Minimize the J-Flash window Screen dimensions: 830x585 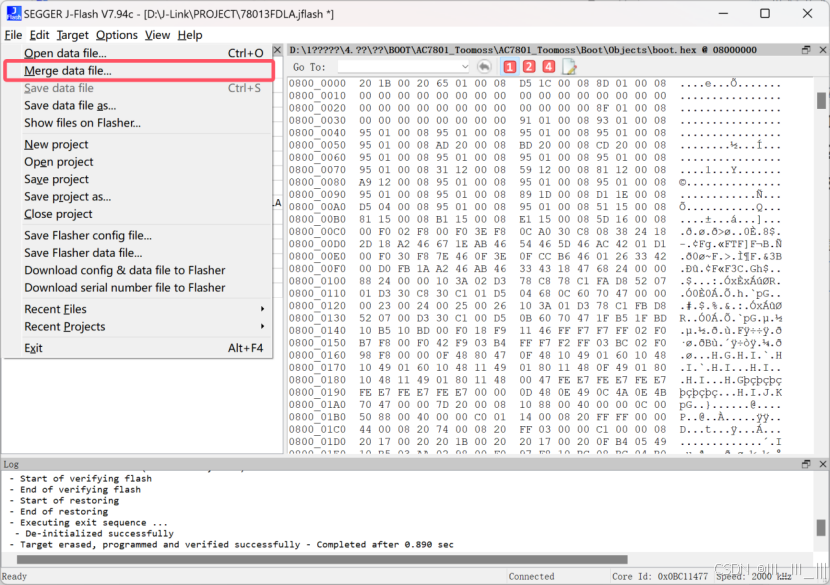[724, 13]
